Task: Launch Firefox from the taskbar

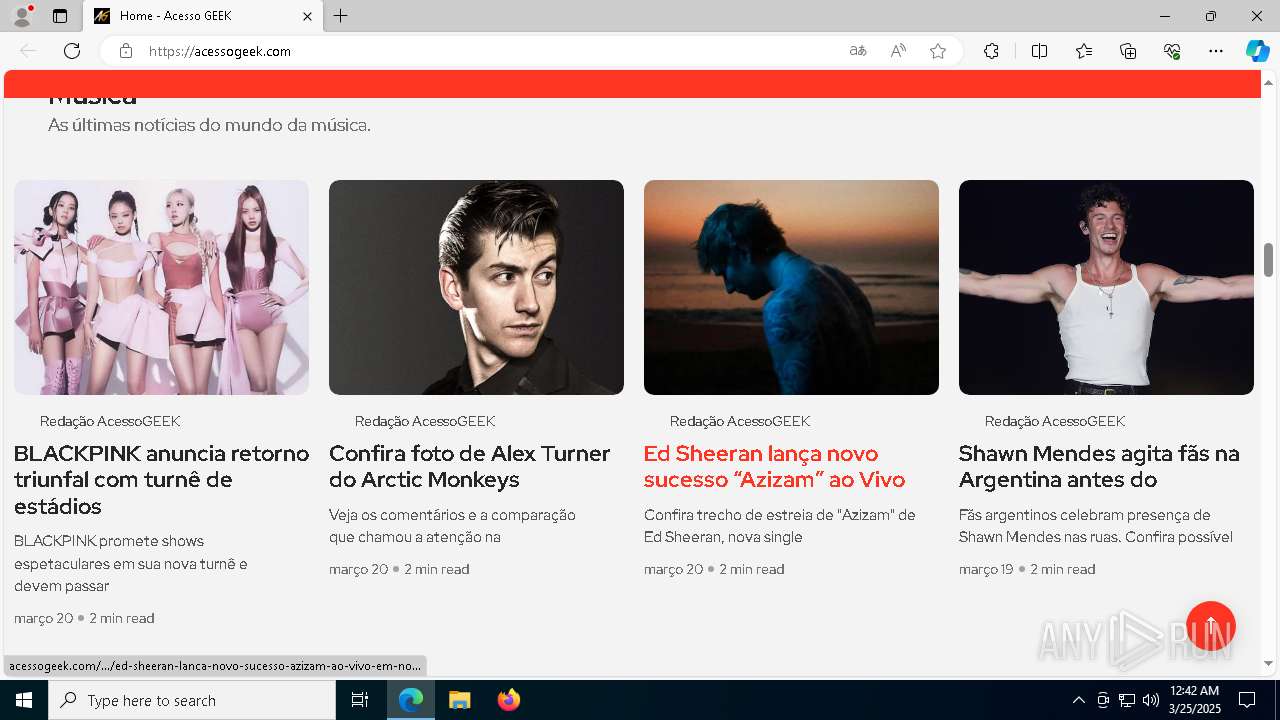Action: pyautogui.click(x=508, y=700)
